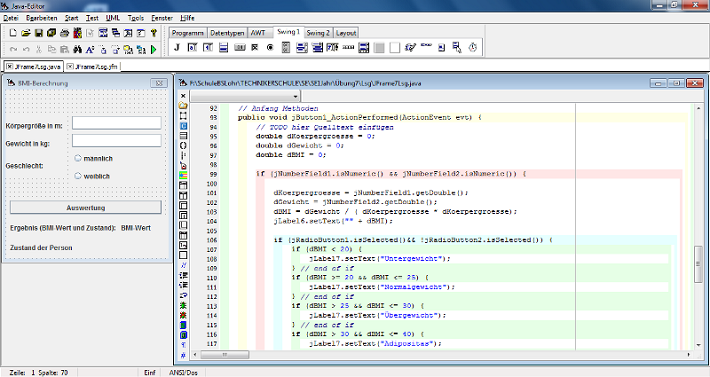Select the männlich radio button
The height and width of the screenshot is (377, 710).
(x=78, y=158)
